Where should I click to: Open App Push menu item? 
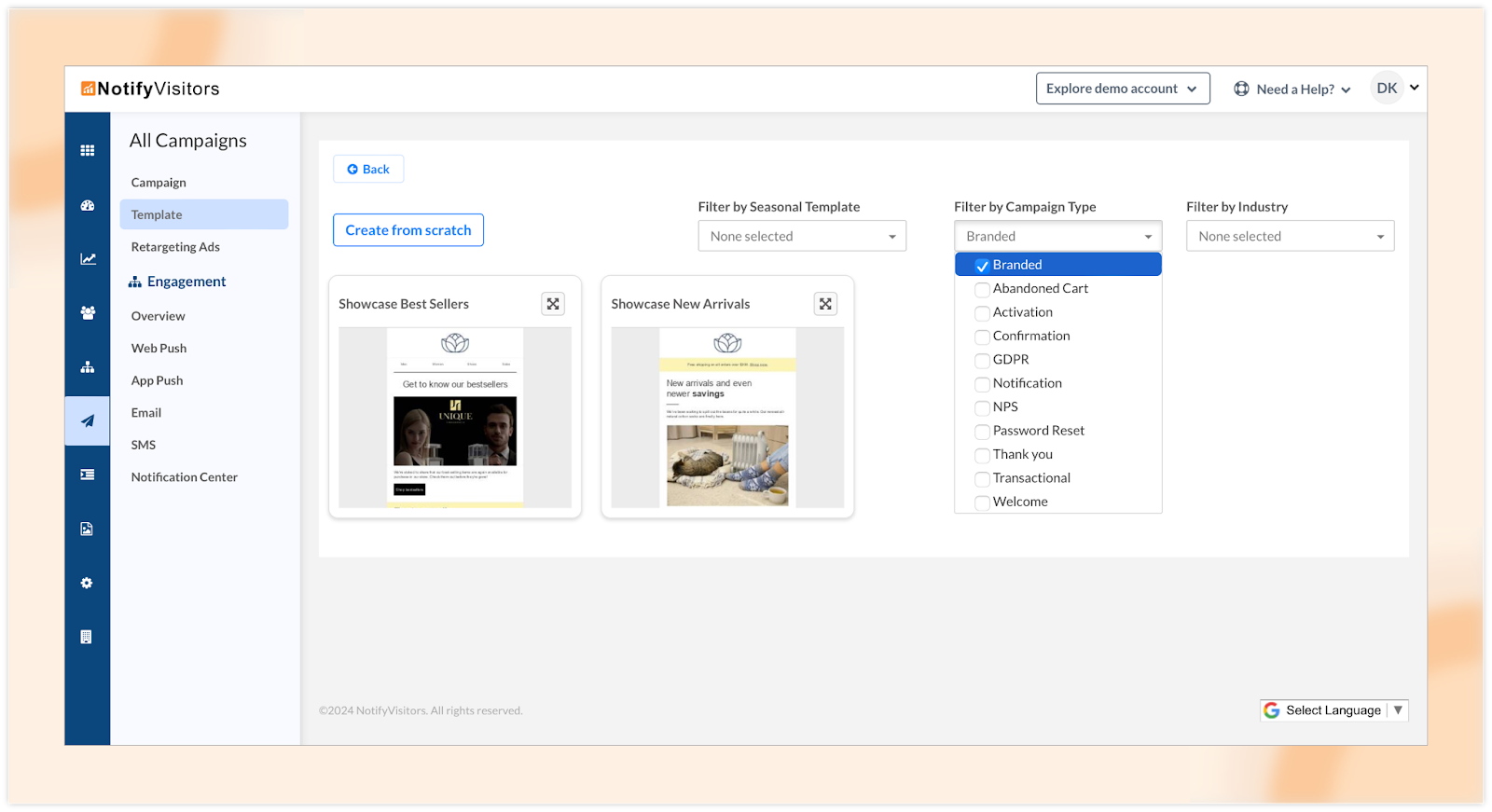pyautogui.click(x=158, y=380)
